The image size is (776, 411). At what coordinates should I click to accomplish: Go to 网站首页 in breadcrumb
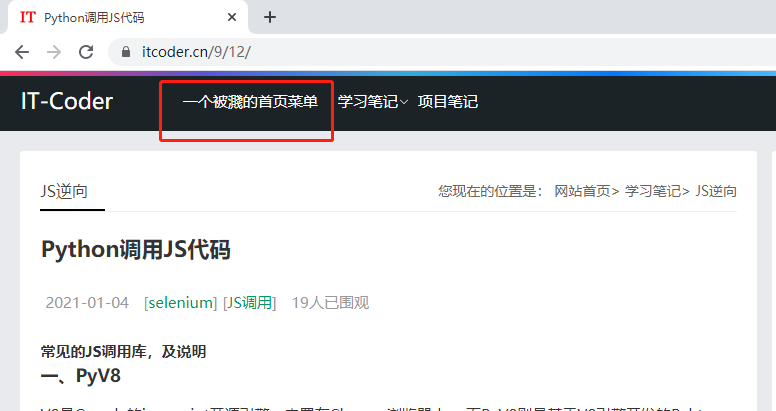pyautogui.click(x=582, y=192)
